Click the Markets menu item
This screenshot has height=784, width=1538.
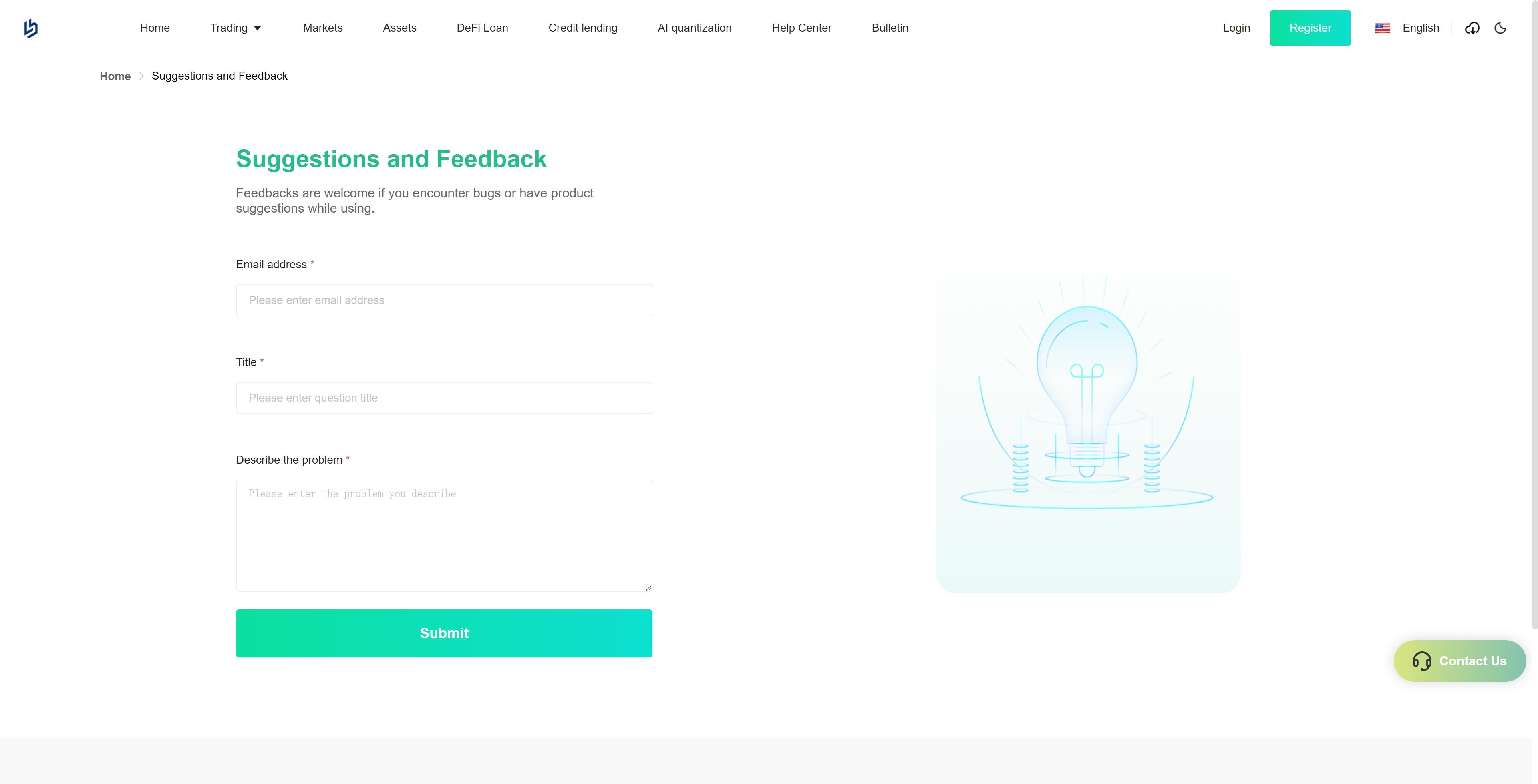click(322, 27)
